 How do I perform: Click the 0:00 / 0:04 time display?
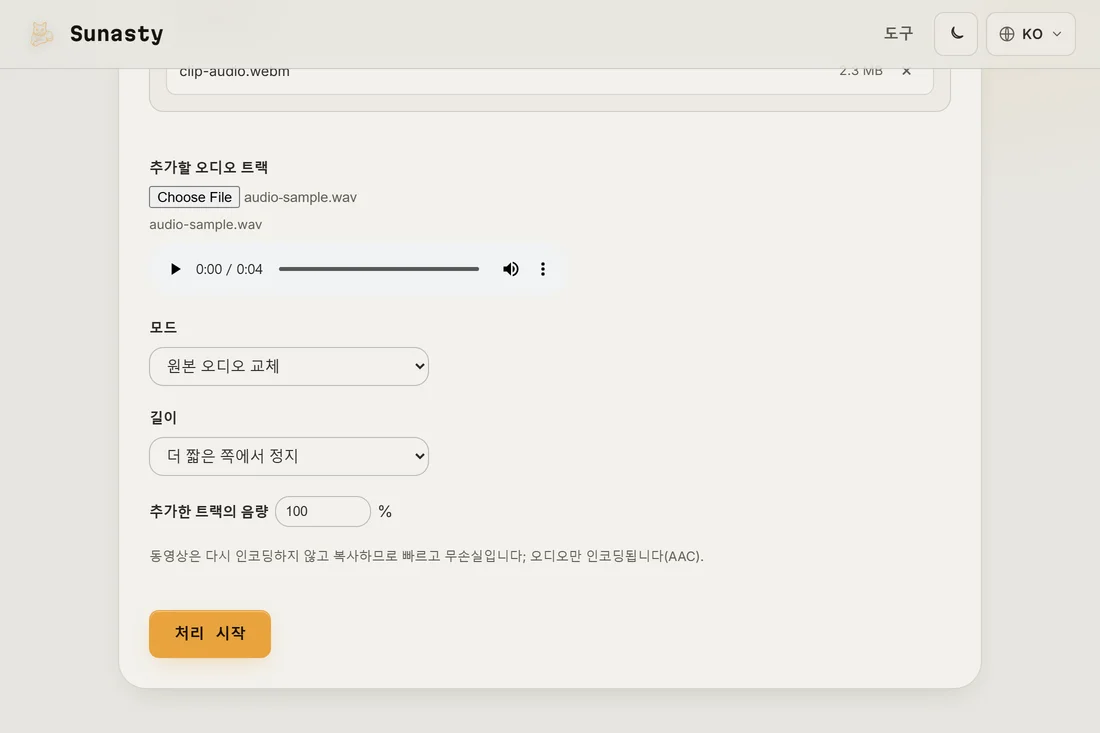pos(229,269)
